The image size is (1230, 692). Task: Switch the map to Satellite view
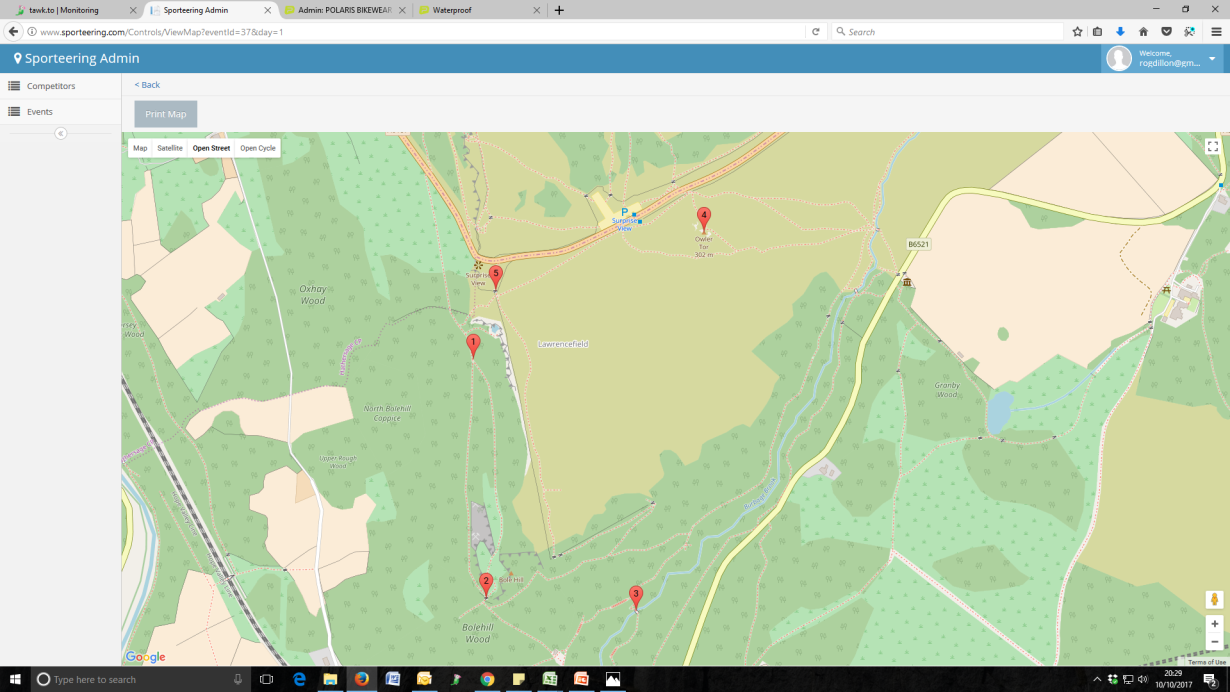(168, 147)
